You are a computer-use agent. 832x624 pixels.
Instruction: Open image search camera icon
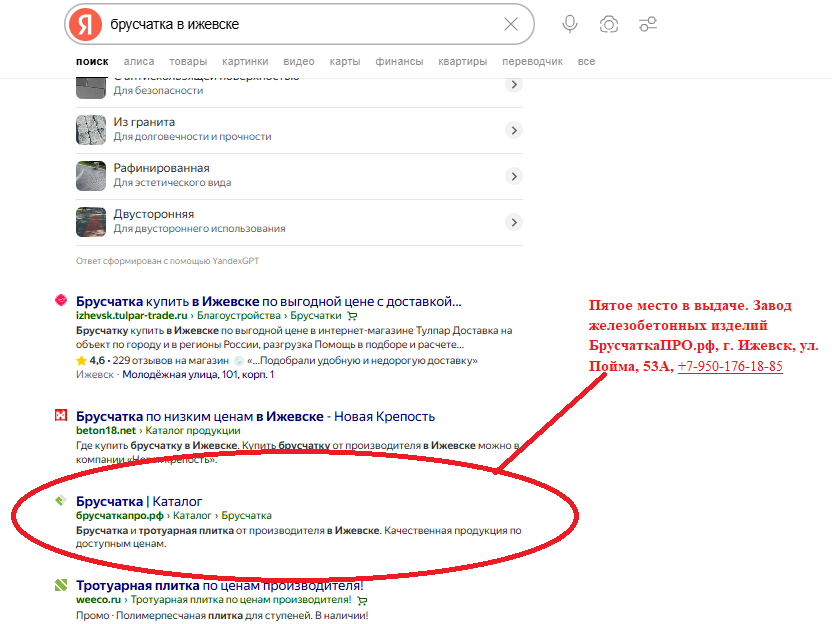tap(609, 24)
